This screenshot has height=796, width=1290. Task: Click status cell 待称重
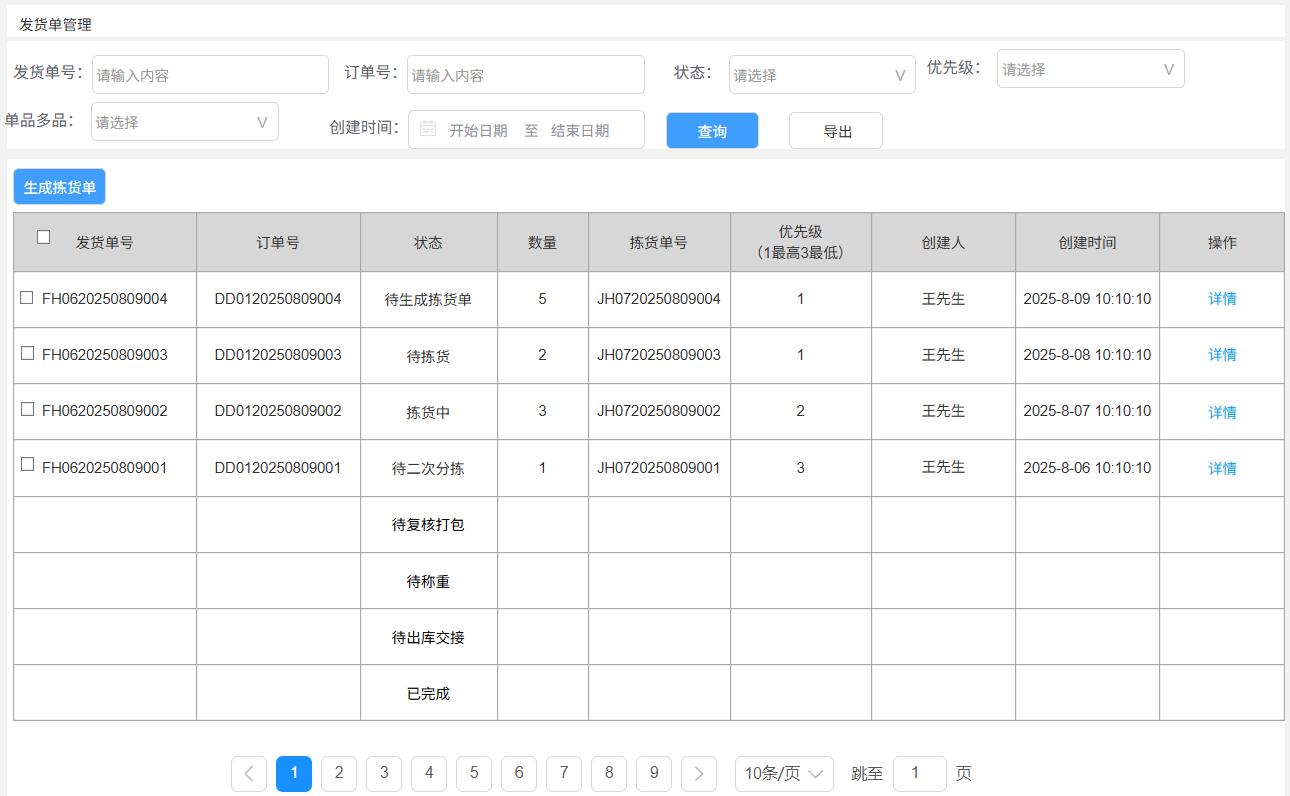pyautogui.click(x=428, y=581)
